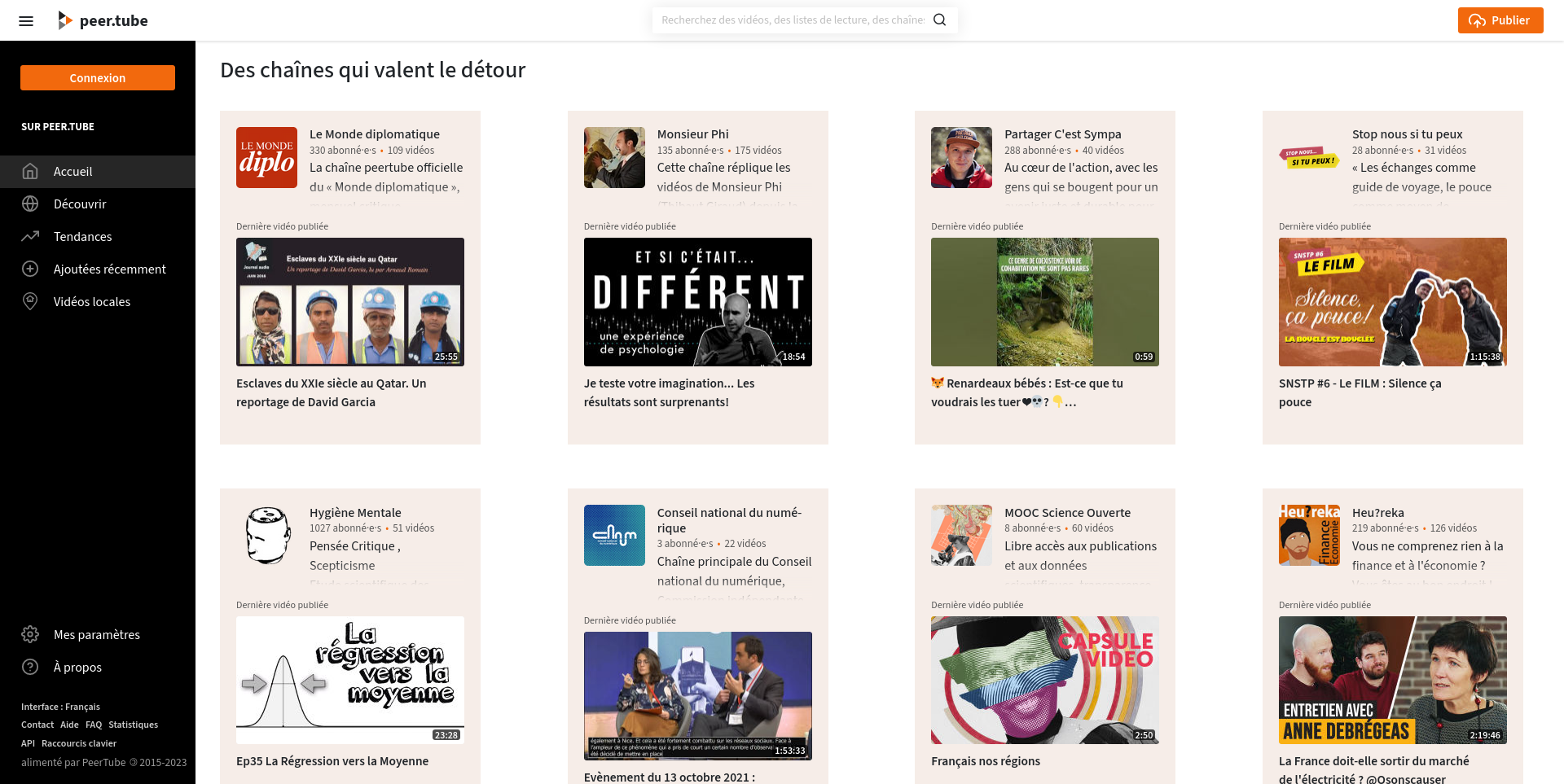The height and width of the screenshot is (784, 1564).
Task: Open Partager C'est Sympa channel avatar
Action: [x=961, y=157]
